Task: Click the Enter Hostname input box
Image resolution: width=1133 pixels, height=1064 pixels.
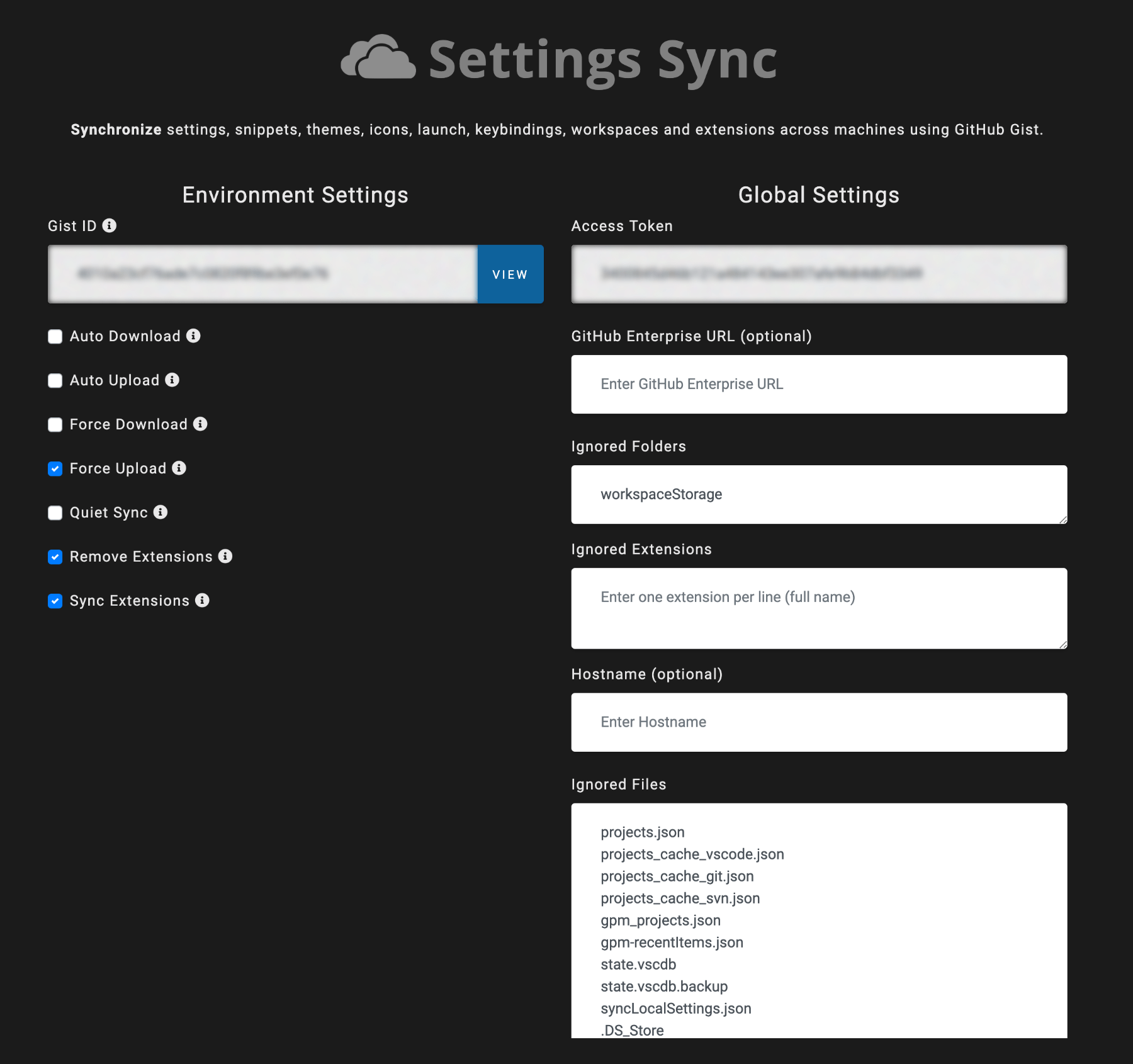Action: click(x=818, y=722)
